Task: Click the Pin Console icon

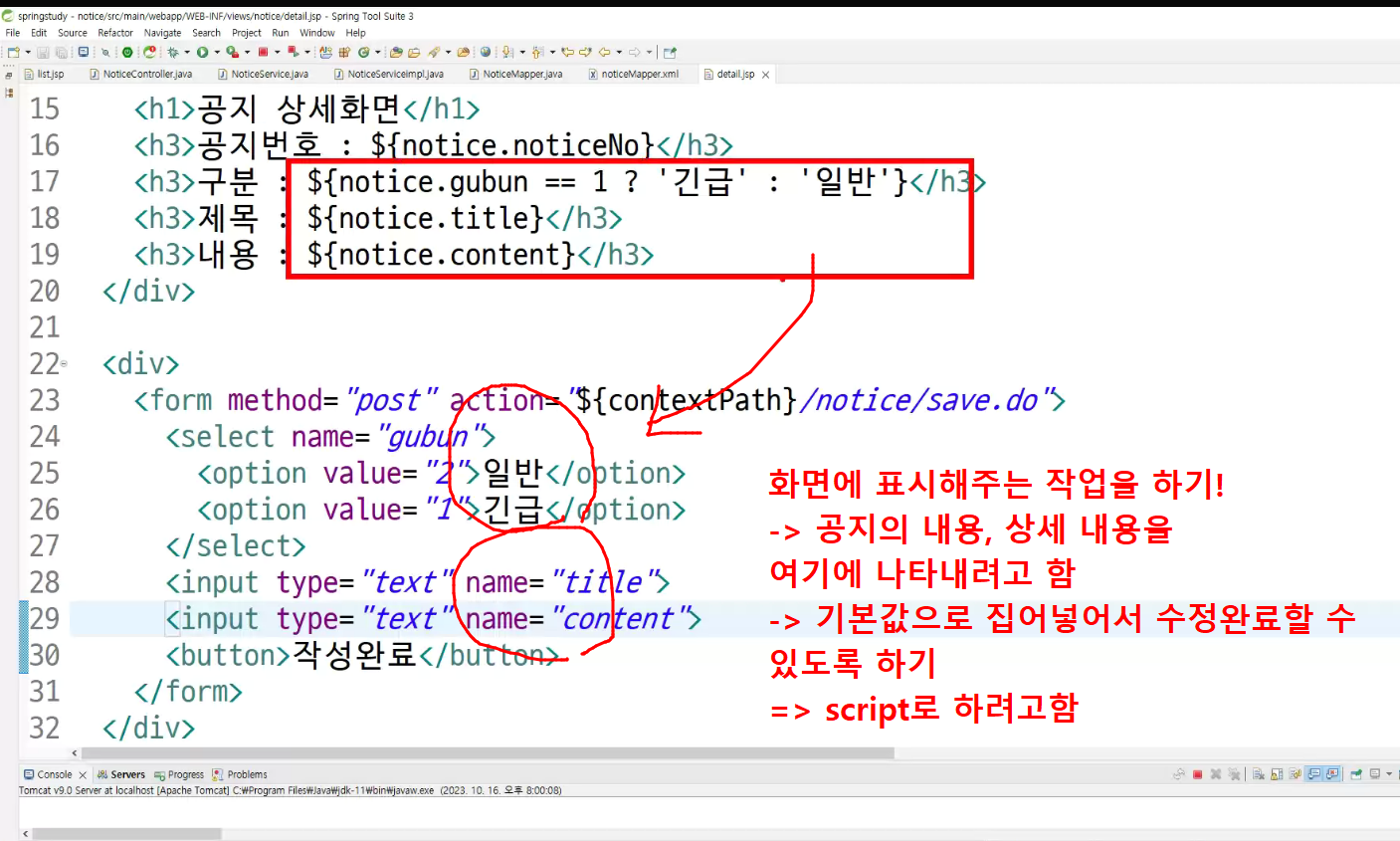Action: click(x=1356, y=774)
